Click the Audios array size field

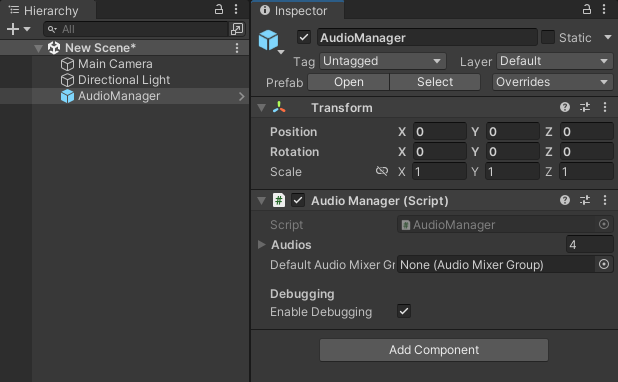pyautogui.click(x=590, y=245)
